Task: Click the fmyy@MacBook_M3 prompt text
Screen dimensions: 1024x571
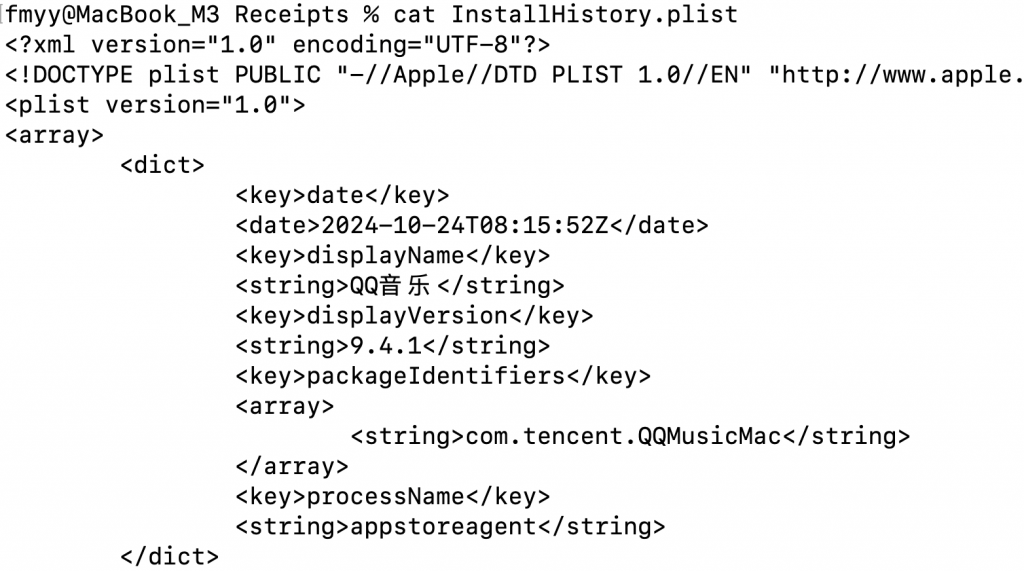Action: [112, 14]
